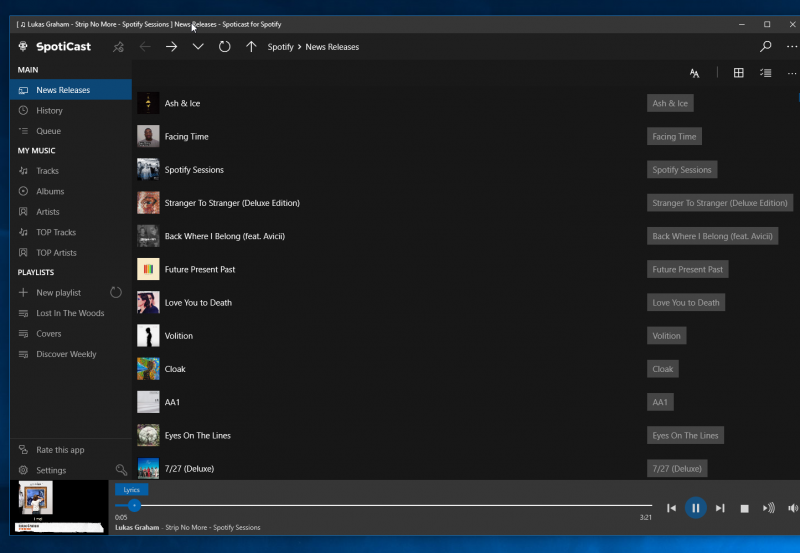The image size is (800, 553).
Task: Select the Volition row title
Action: pos(179,336)
